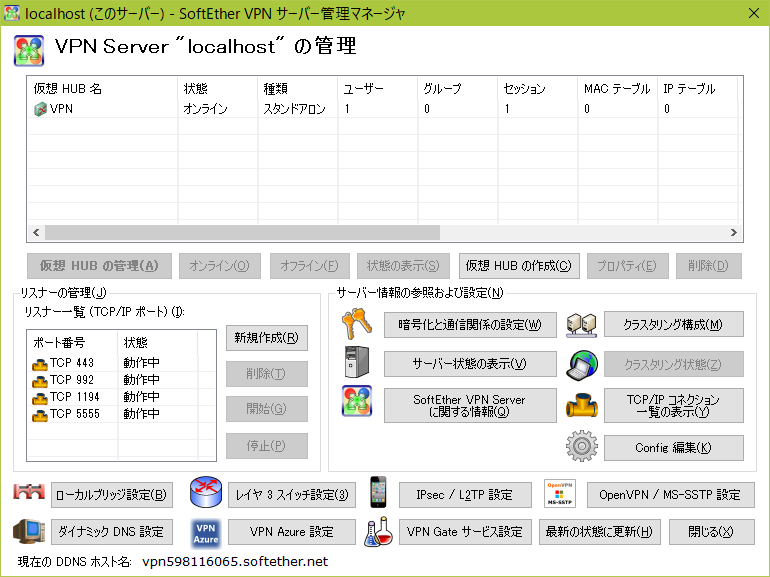Select the スタンドアロン type cell
The image size is (770, 577).
pos(294,109)
